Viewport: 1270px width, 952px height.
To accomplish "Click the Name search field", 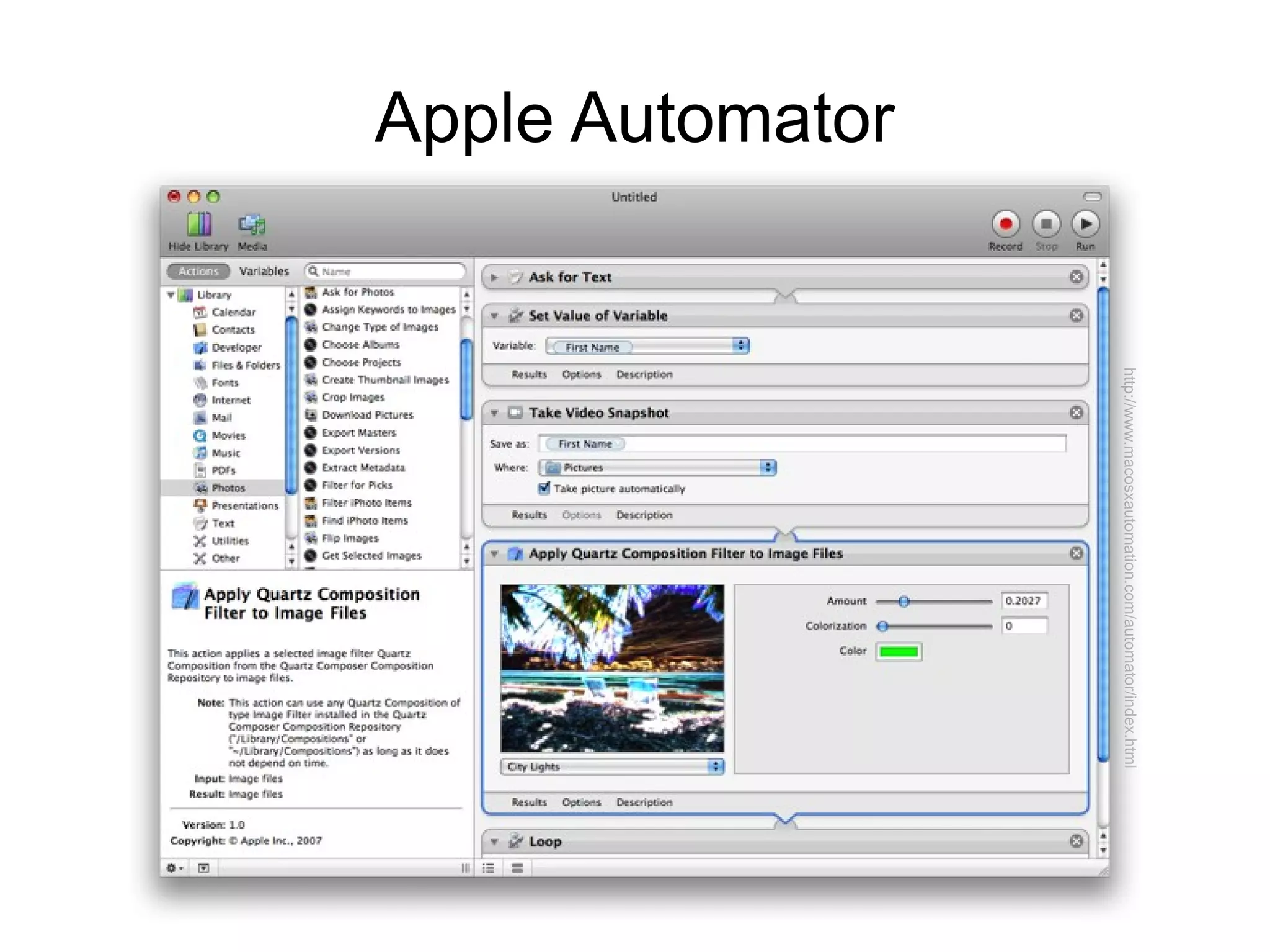I will (385, 272).
